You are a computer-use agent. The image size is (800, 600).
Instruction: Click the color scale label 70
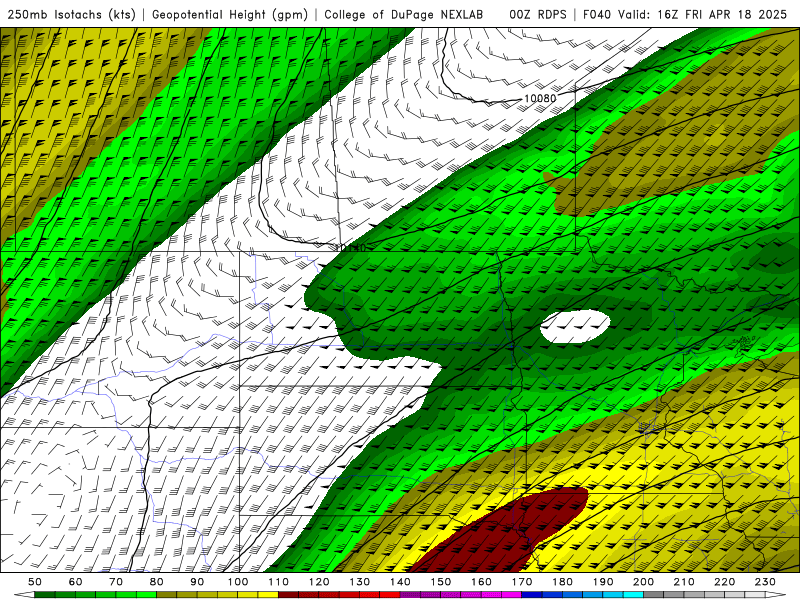coord(116,582)
